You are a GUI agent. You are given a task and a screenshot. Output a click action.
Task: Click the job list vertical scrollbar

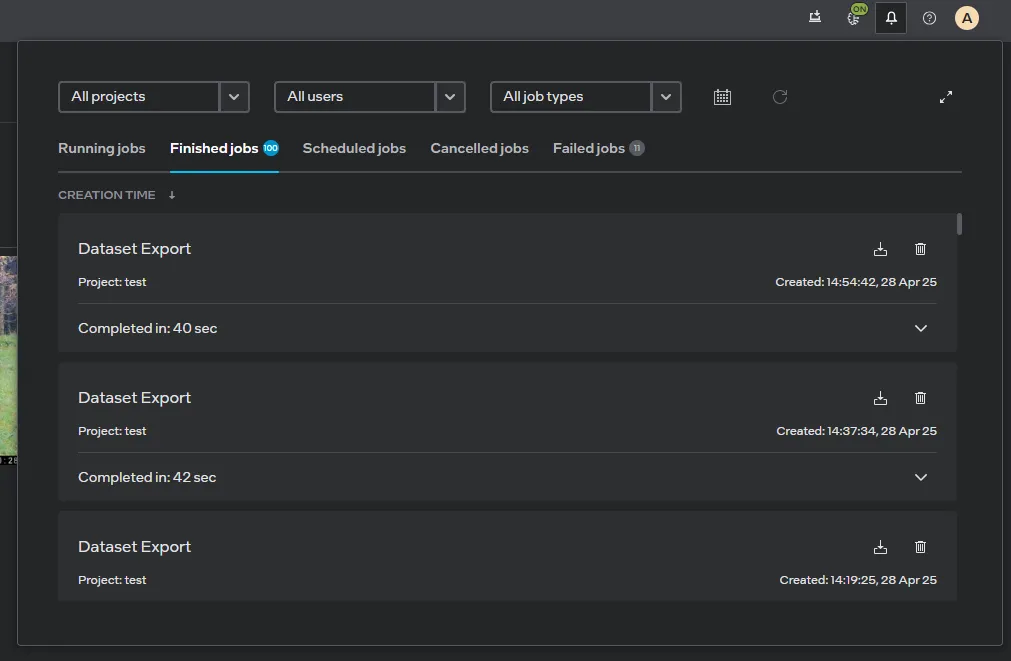coord(959,224)
